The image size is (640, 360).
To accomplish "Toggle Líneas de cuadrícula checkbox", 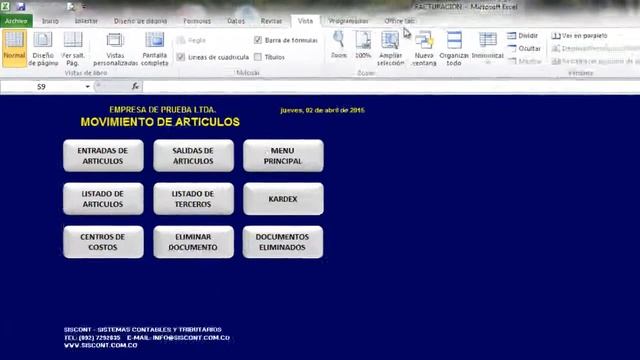I will point(181,57).
